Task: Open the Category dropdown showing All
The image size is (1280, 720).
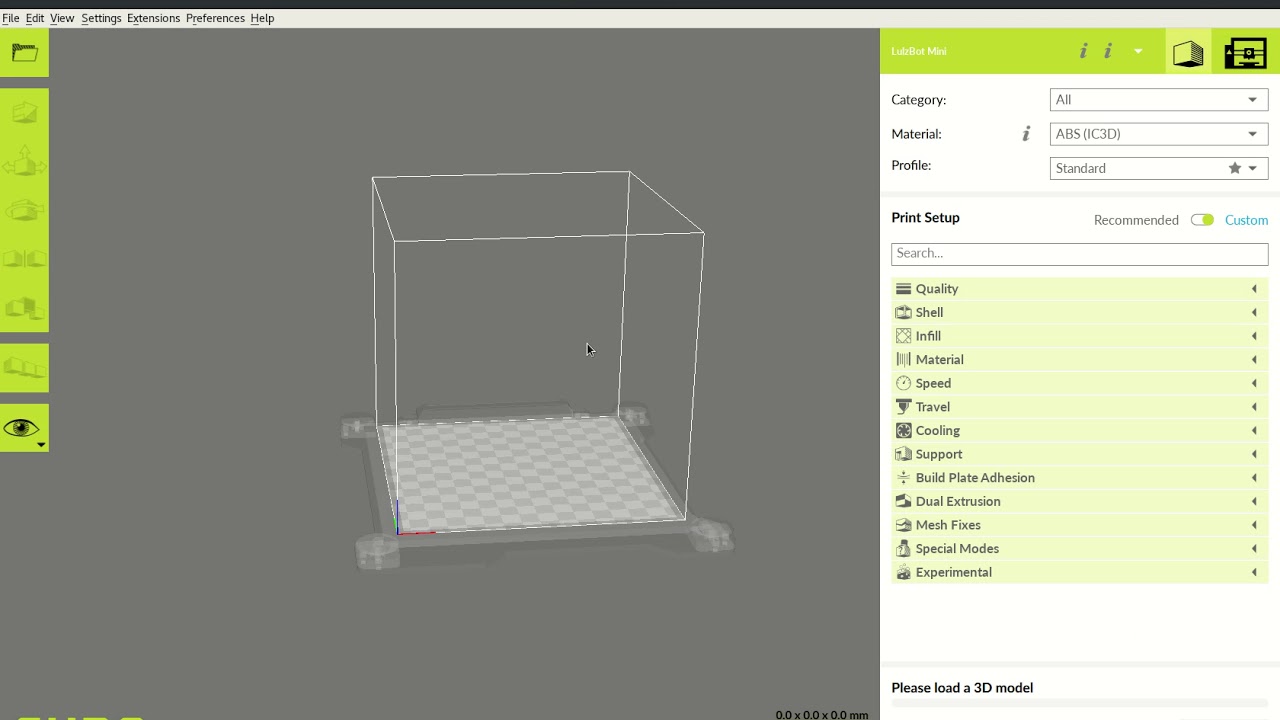Action: coord(1159,100)
